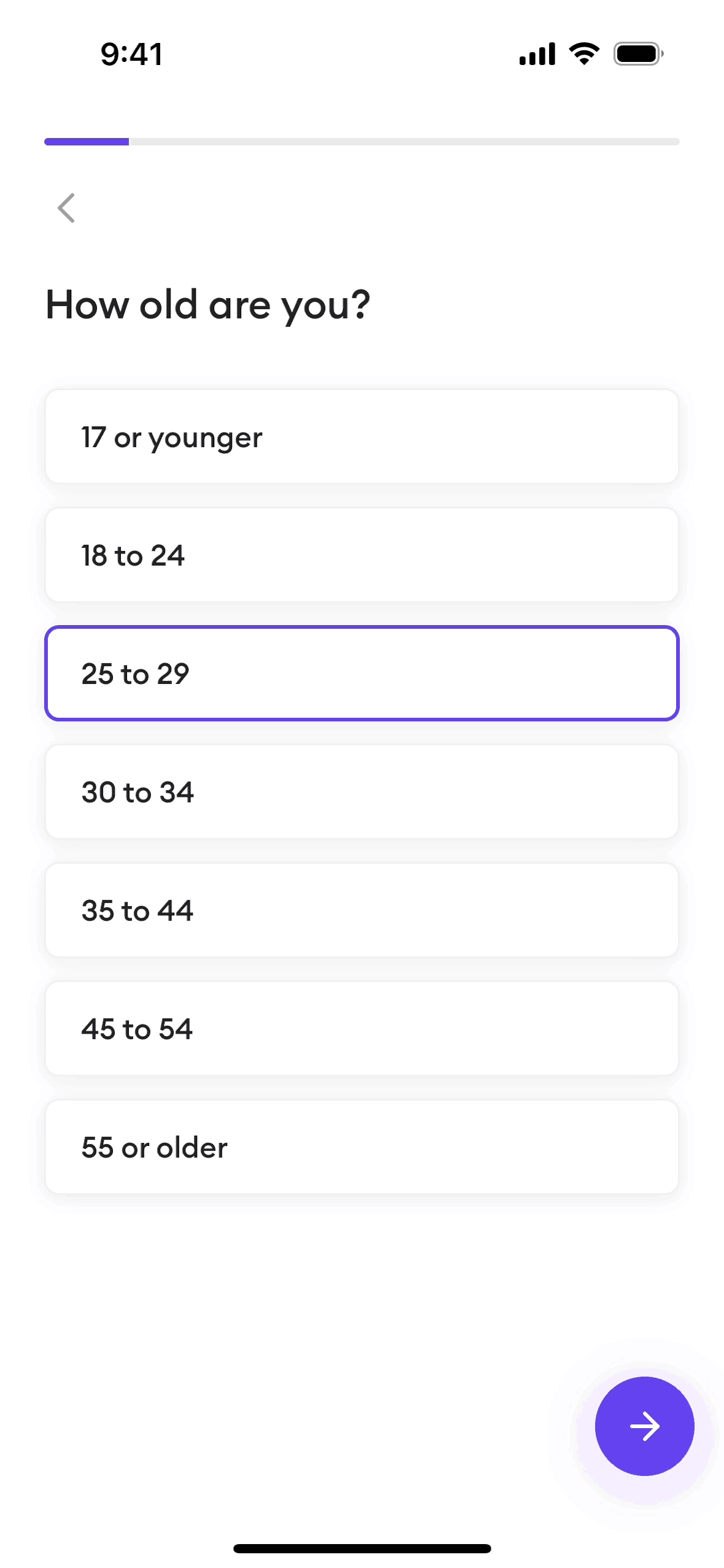Click the gray unfilled progress bar portion
The height and width of the screenshot is (1568, 724).
(x=404, y=142)
